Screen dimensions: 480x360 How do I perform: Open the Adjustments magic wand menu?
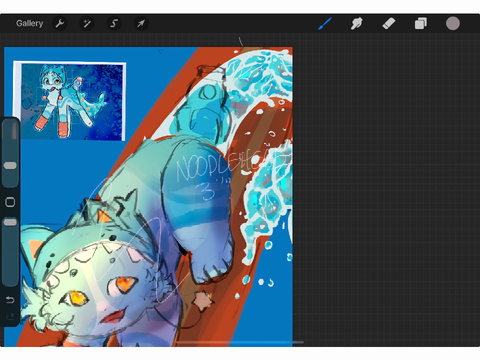tap(87, 23)
